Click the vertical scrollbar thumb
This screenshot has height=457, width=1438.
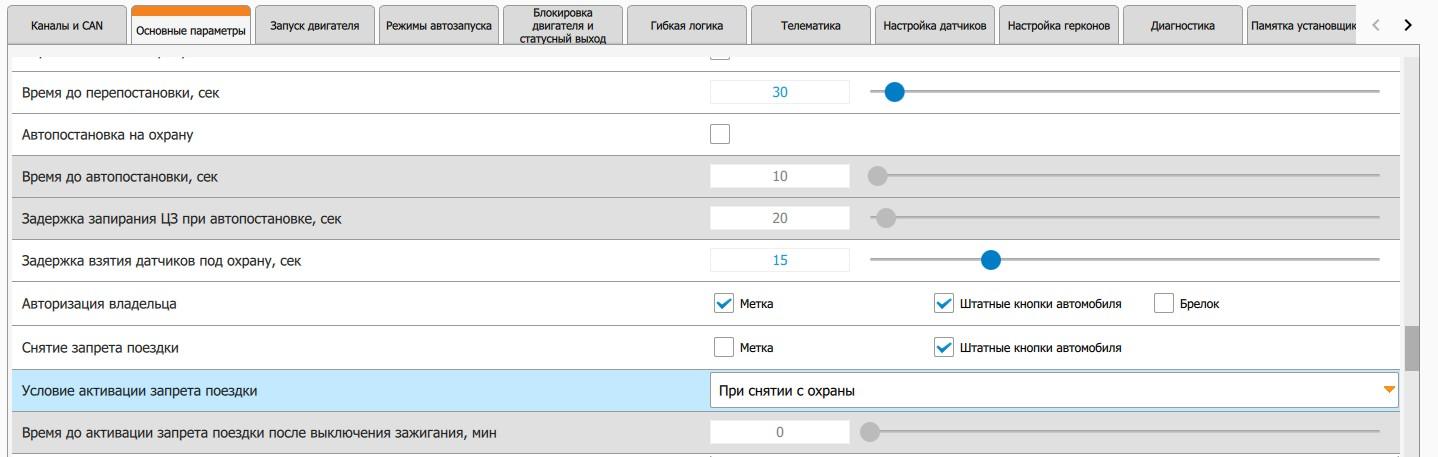point(1412,349)
